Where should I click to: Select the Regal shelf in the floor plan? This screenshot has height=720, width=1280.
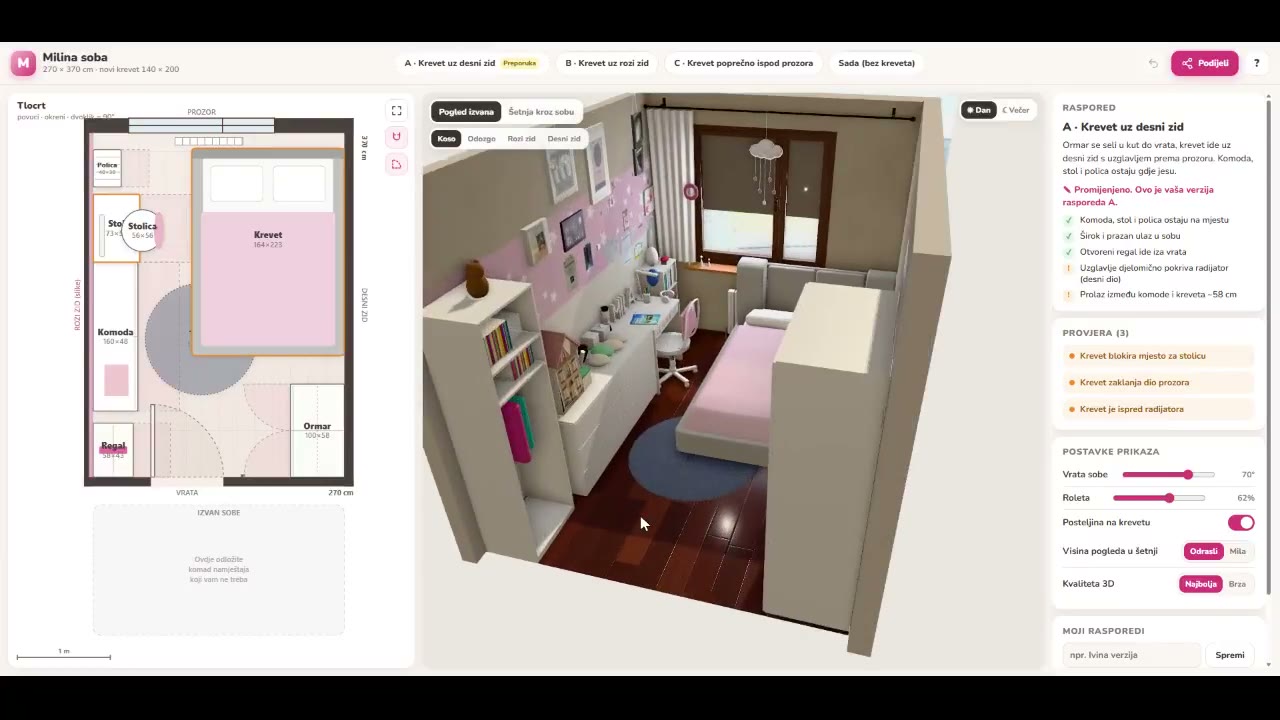click(x=113, y=450)
